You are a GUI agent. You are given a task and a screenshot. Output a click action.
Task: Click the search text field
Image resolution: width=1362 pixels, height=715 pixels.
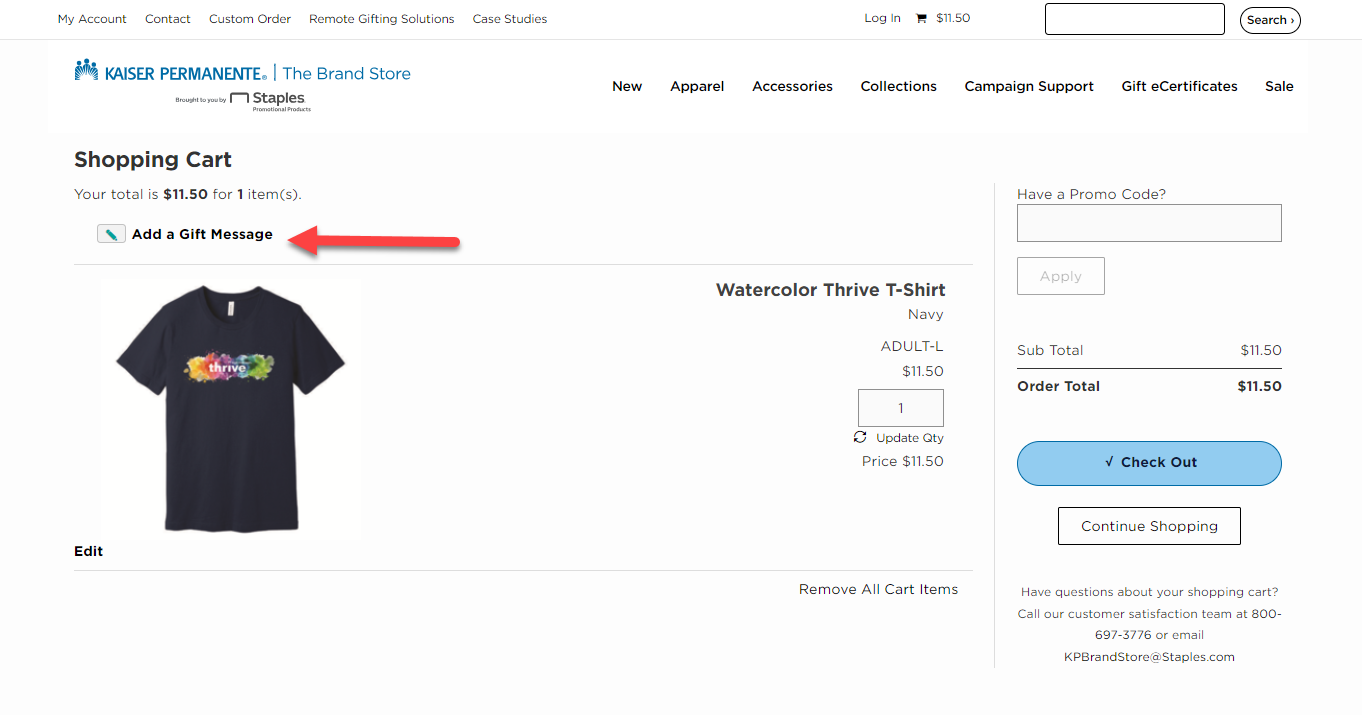click(x=1134, y=19)
